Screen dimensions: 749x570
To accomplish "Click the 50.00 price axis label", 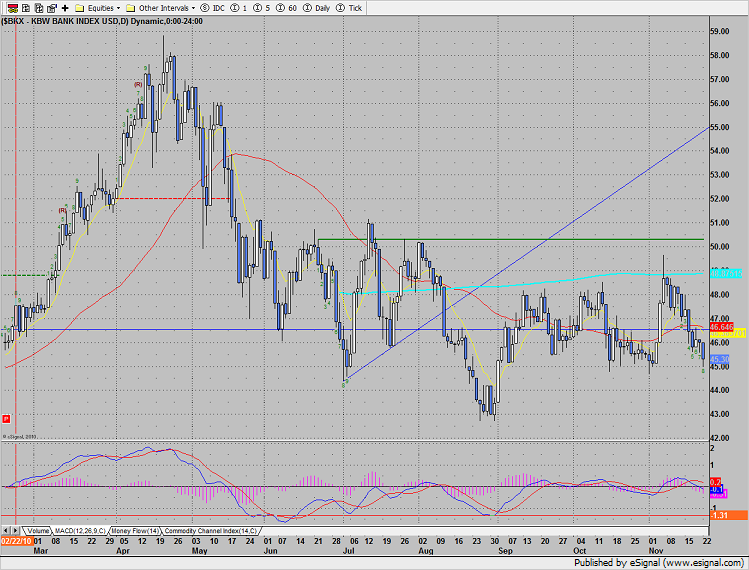I will pos(719,247).
